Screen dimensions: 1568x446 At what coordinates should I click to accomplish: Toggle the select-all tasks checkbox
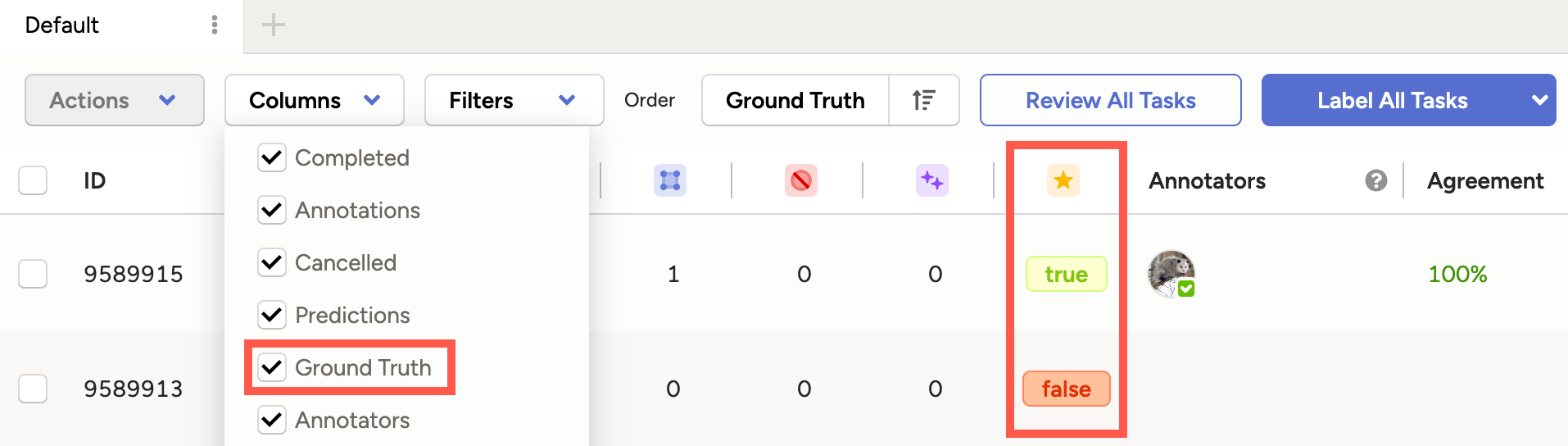pos(33,180)
